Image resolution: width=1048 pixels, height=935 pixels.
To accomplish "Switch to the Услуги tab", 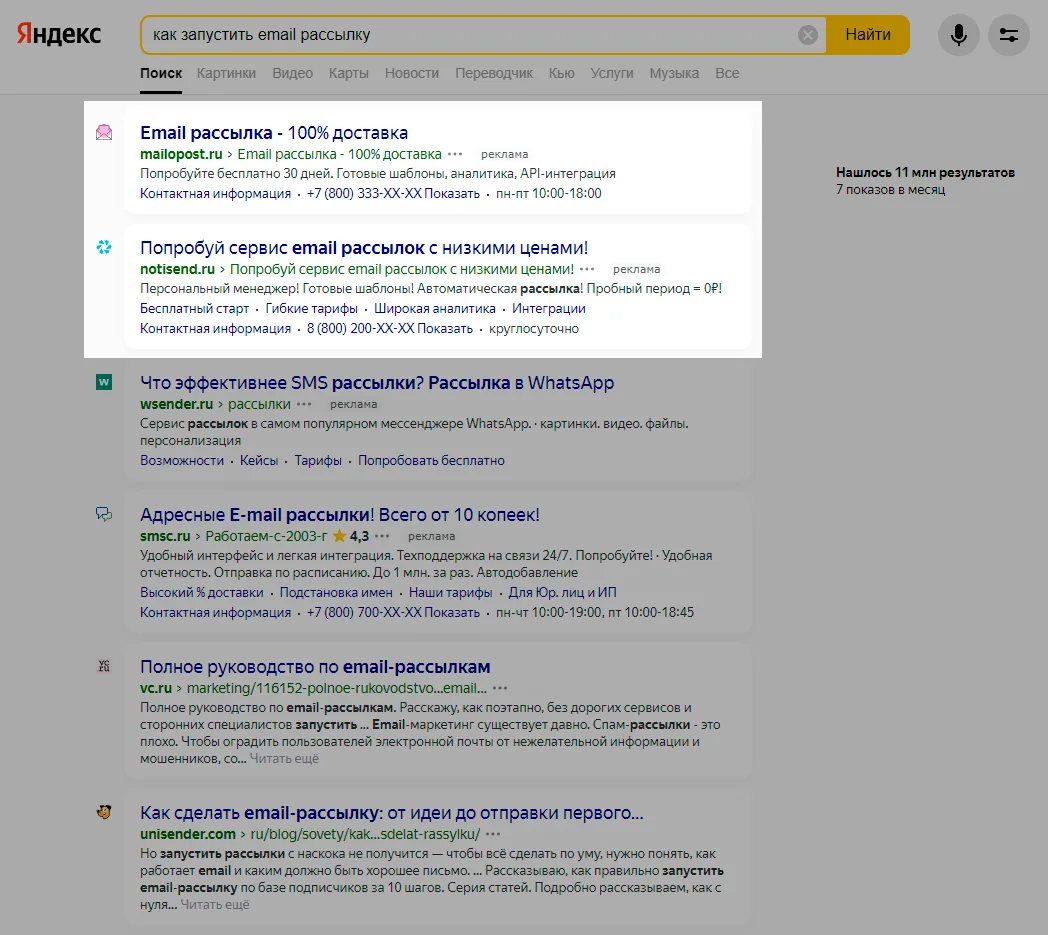I will 612,74.
